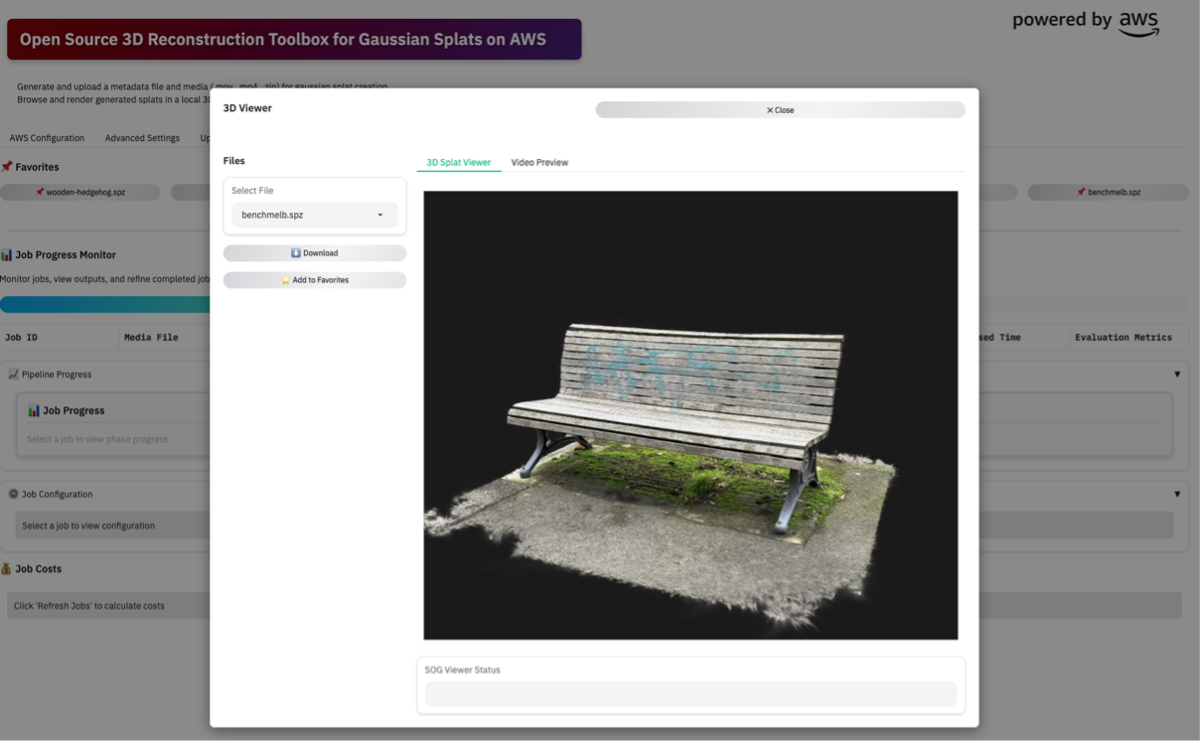Switch to the Video Preview tab
This screenshot has width=1203, height=745.
540,162
